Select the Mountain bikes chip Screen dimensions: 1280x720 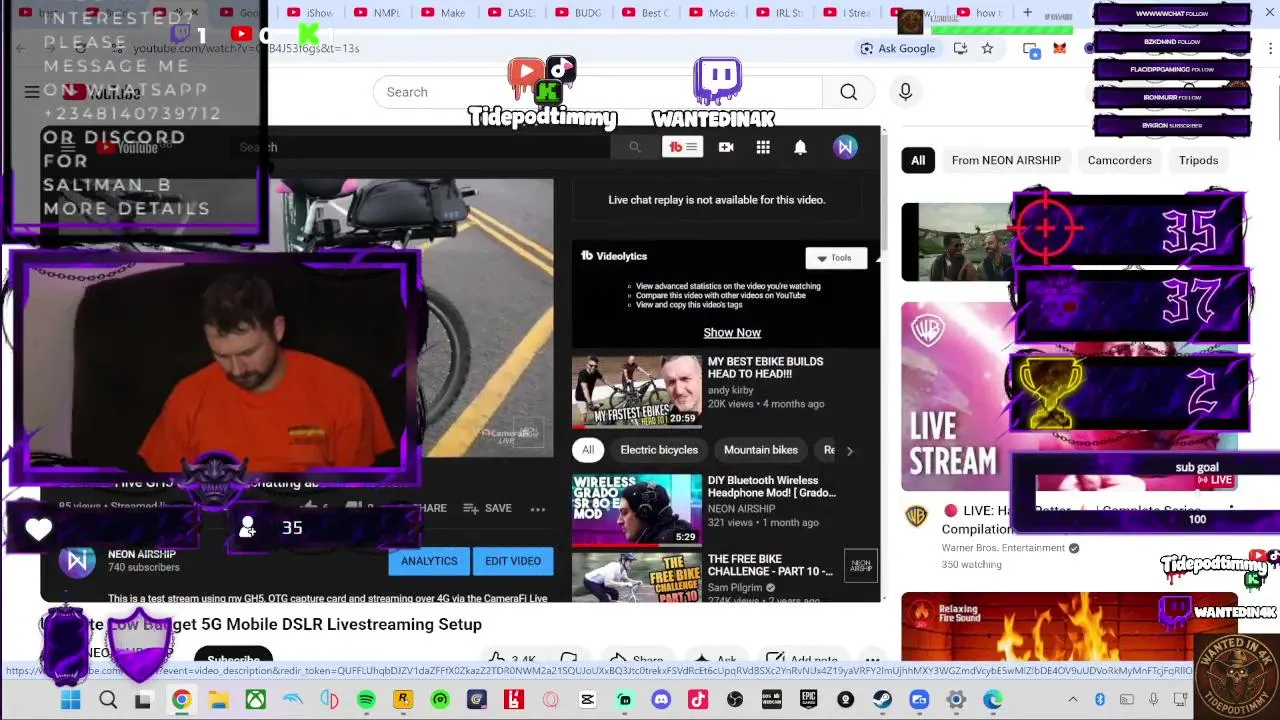761,450
